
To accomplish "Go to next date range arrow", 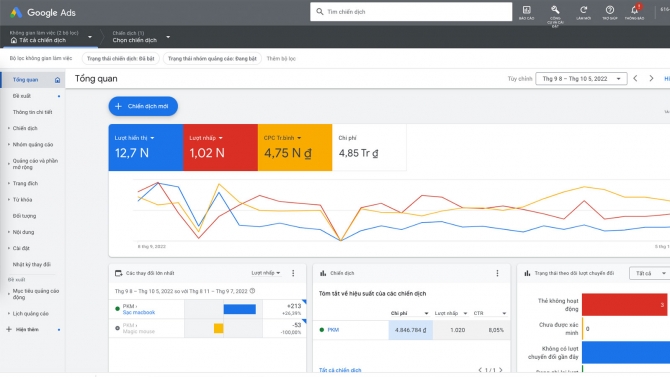I will (x=651, y=79).
